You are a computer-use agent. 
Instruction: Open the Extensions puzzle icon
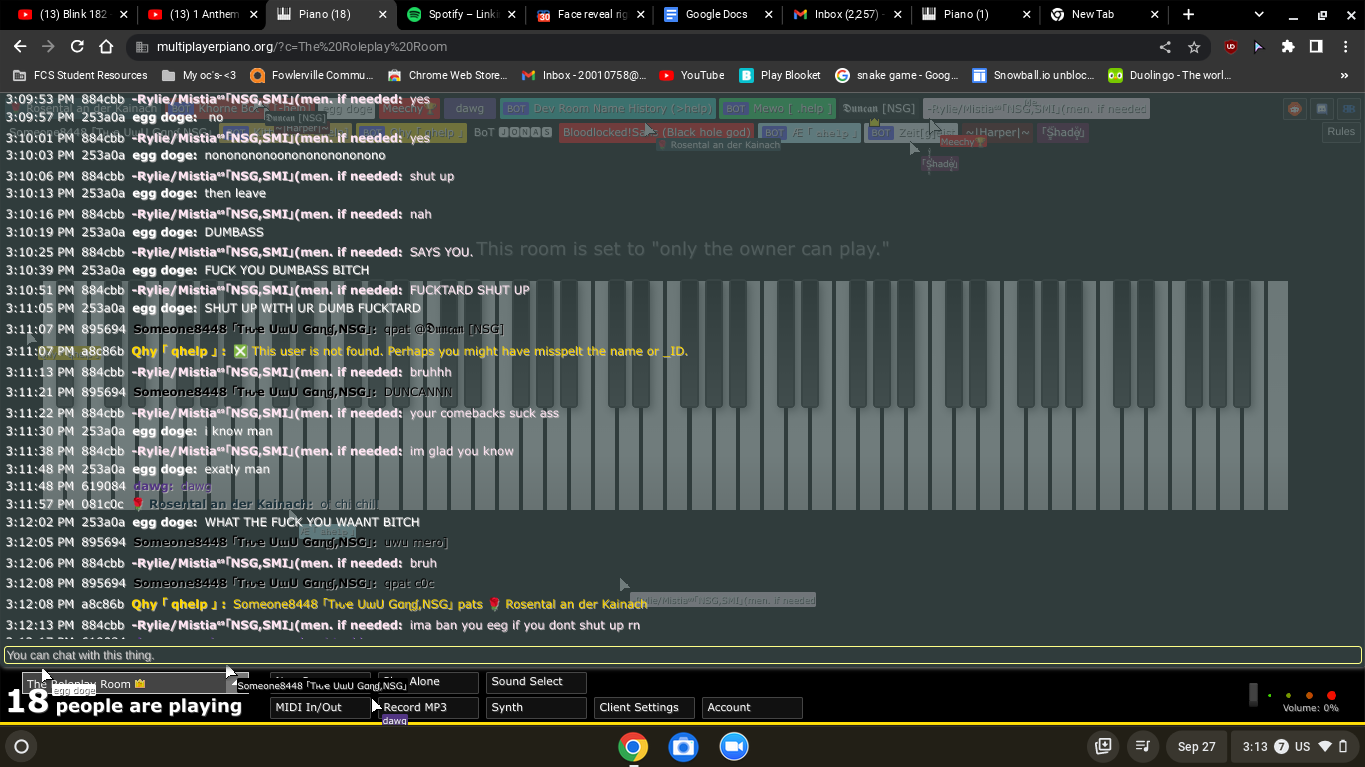[x=1288, y=47]
